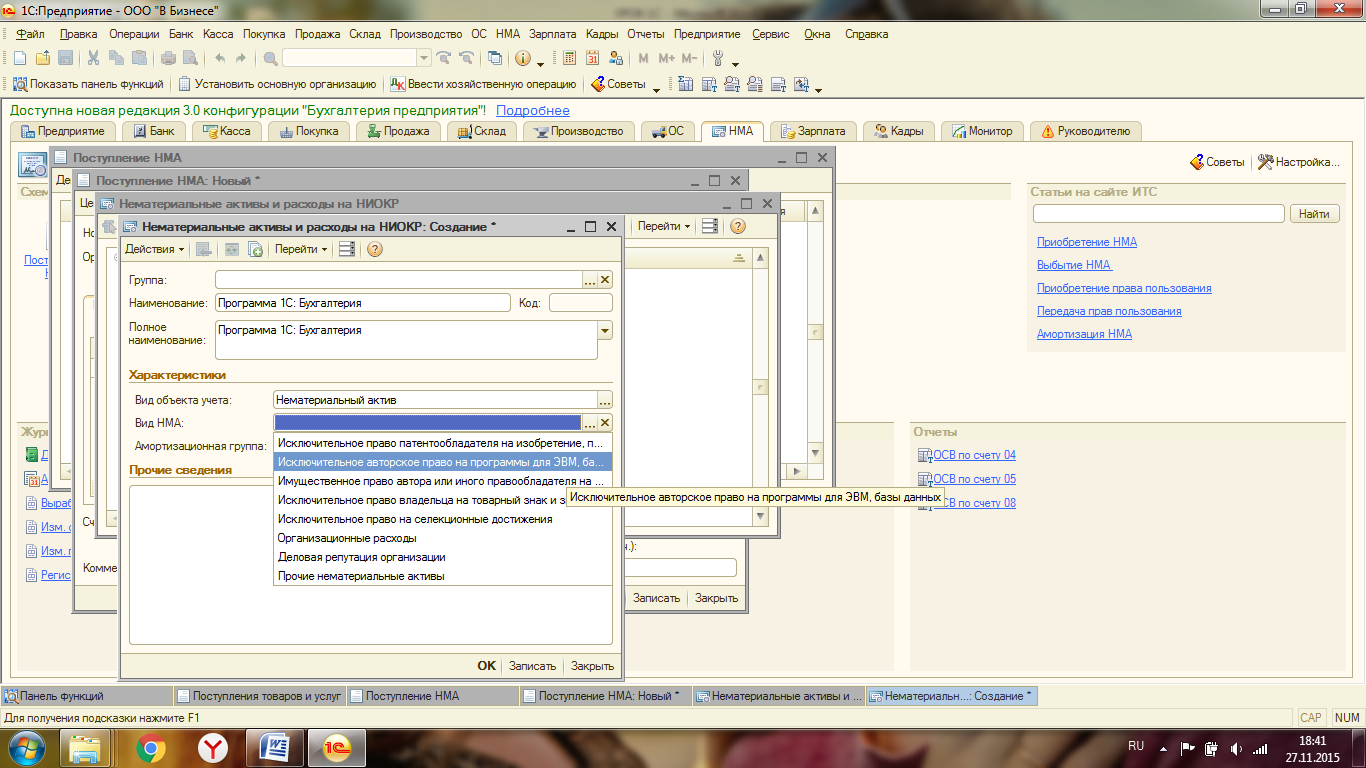
Task: Open selection for Вид объекта учета field
Action: [x=605, y=400]
